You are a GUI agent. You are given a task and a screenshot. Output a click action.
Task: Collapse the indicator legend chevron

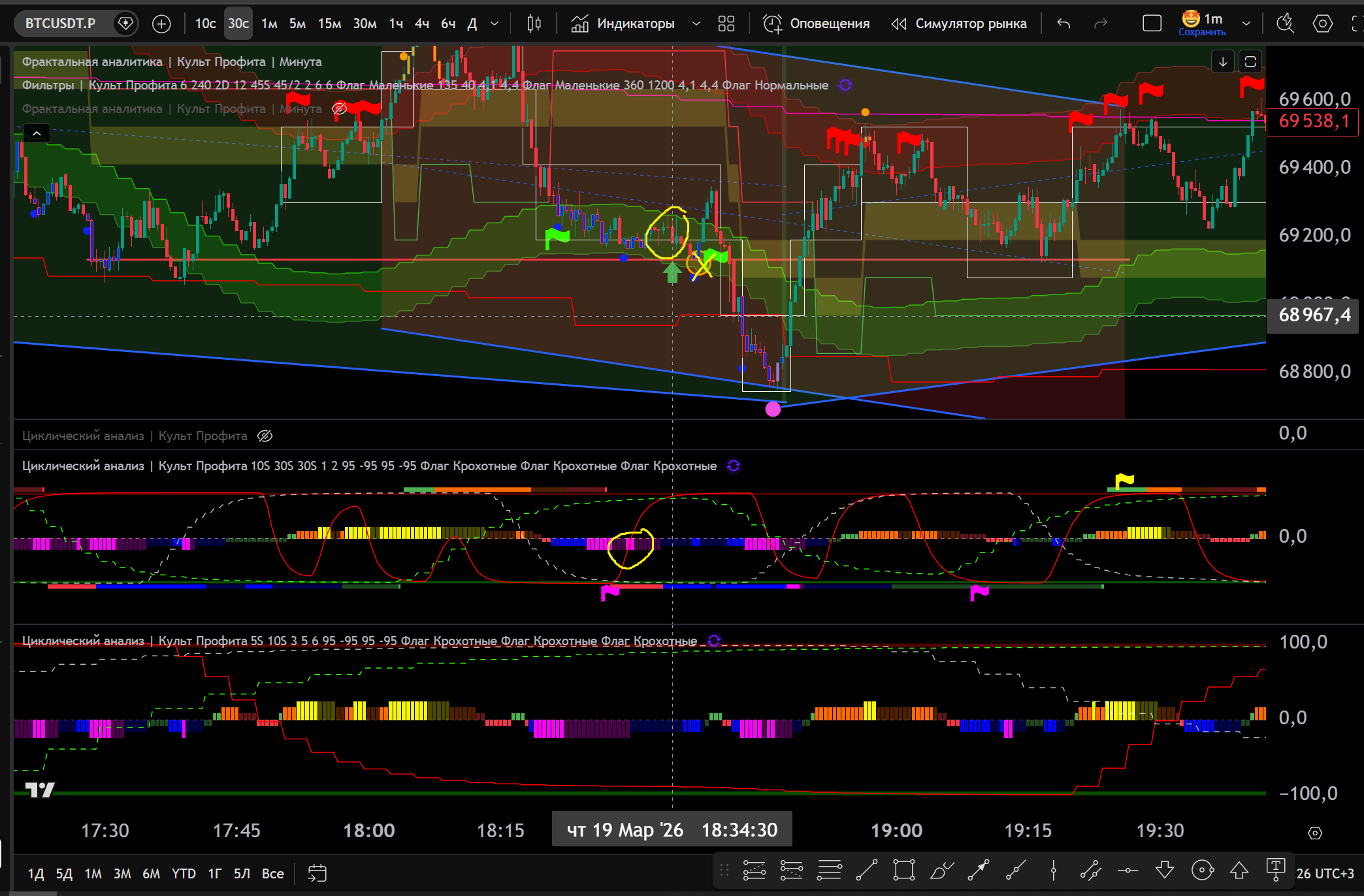pyautogui.click(x=37, y=134)
